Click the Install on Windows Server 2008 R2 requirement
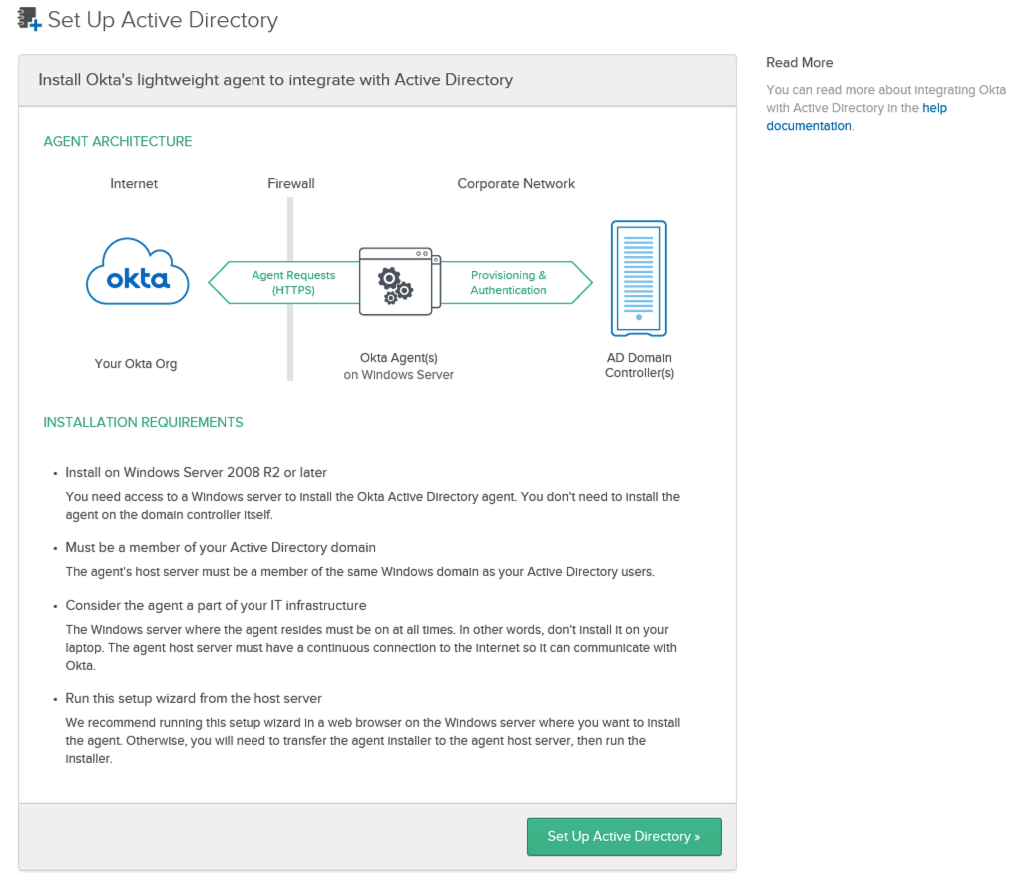Image resolution: width=1027 pixels, height=874 pixels. [x=196, y=472]
